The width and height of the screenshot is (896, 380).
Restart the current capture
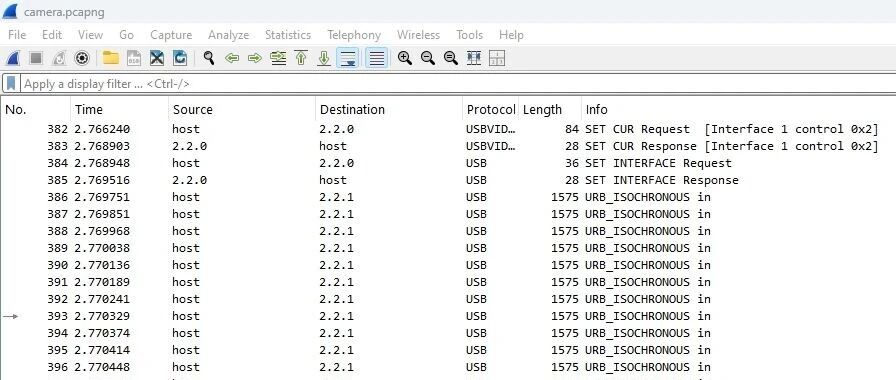[59, 58]
